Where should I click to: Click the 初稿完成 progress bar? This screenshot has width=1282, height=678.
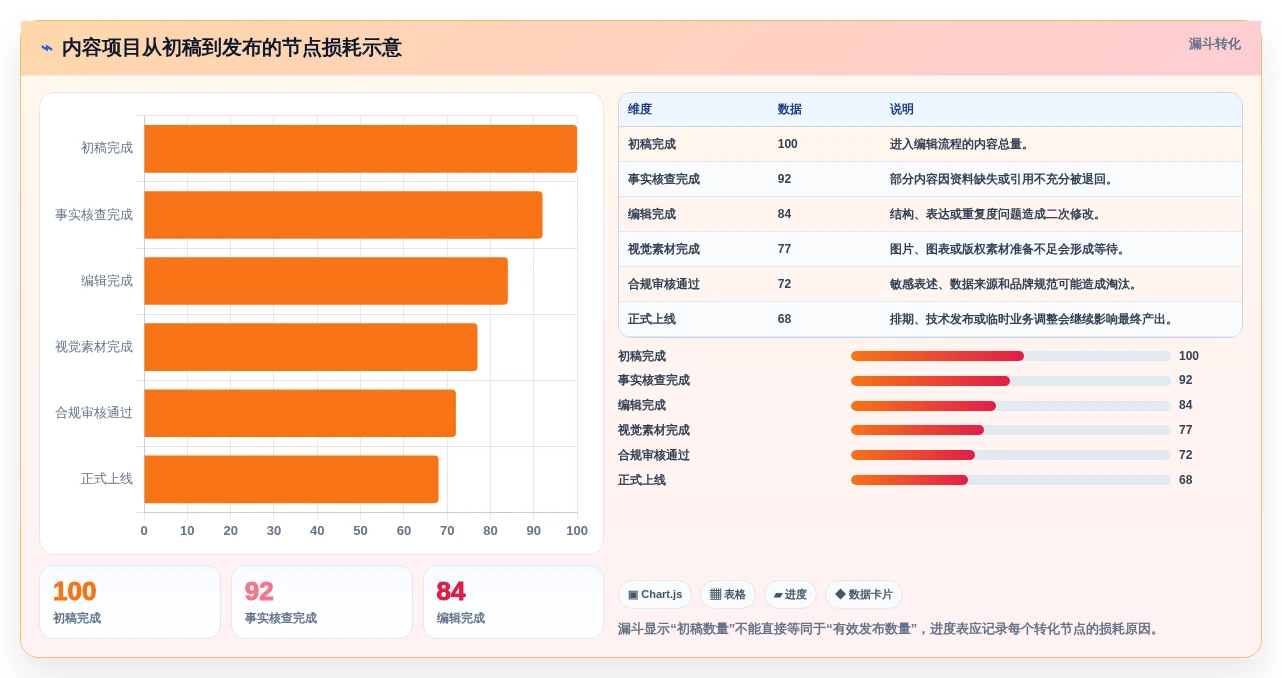1010,356
